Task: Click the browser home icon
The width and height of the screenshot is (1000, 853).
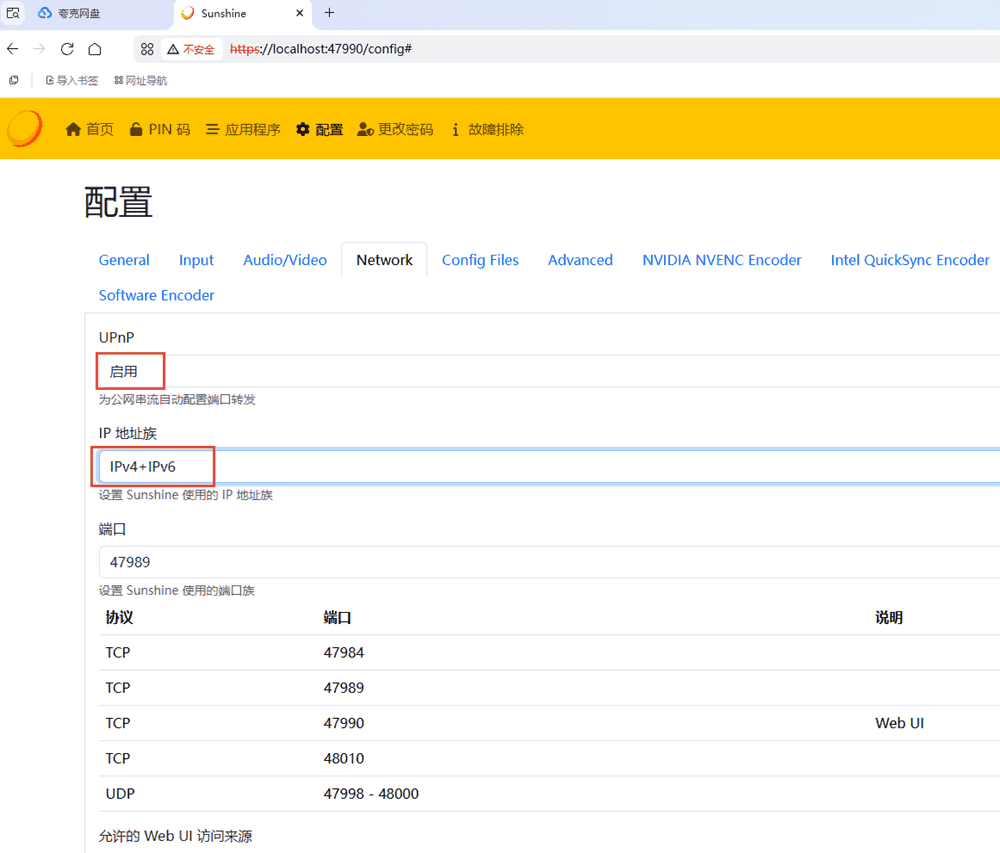Action: [95, 49]
